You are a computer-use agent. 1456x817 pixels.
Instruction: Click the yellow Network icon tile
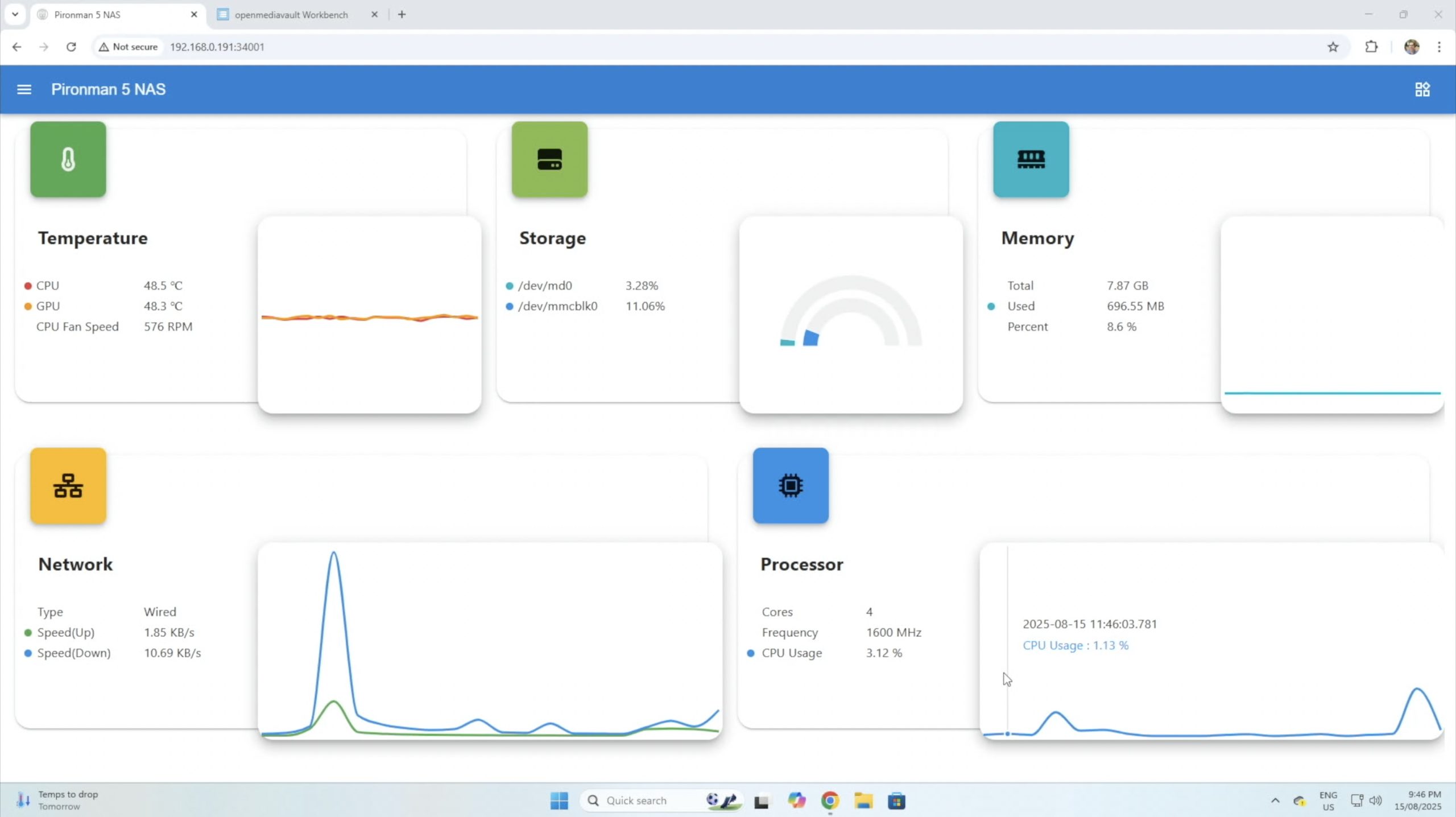pos(68,485)
